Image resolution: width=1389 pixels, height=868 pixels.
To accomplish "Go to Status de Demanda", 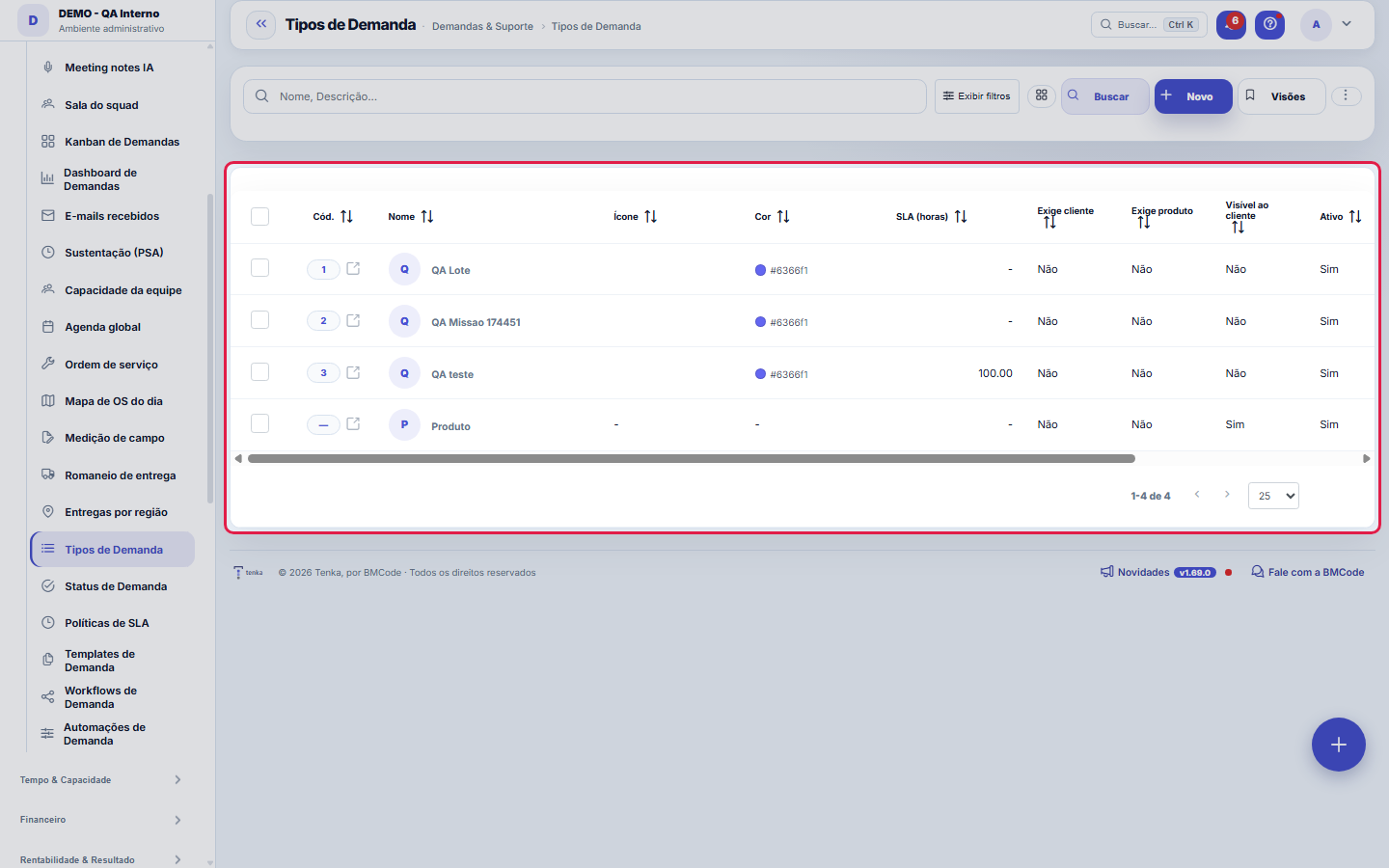I will 112,586.
